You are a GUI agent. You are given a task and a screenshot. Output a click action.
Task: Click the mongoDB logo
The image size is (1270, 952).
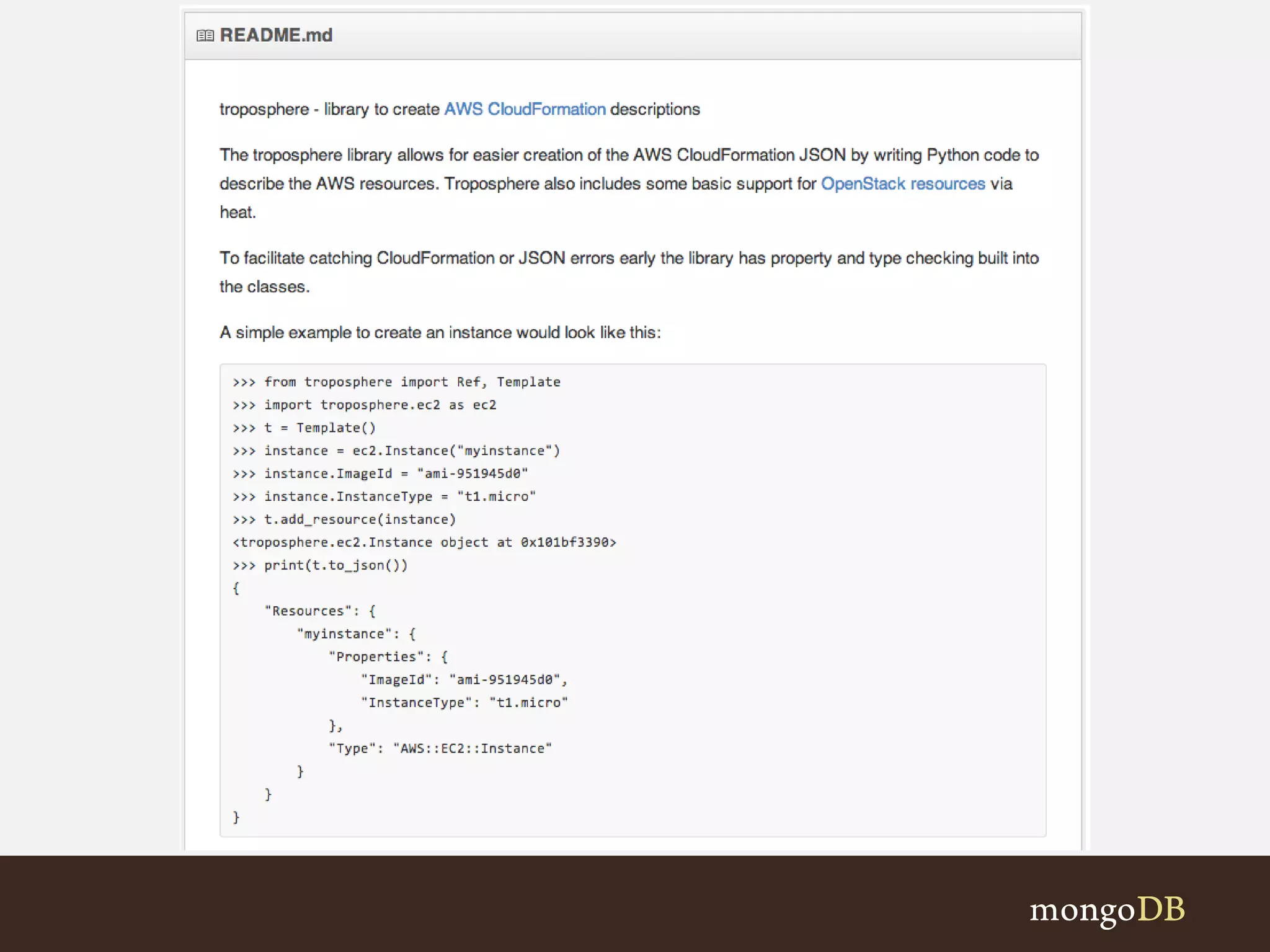point(1107,910)
